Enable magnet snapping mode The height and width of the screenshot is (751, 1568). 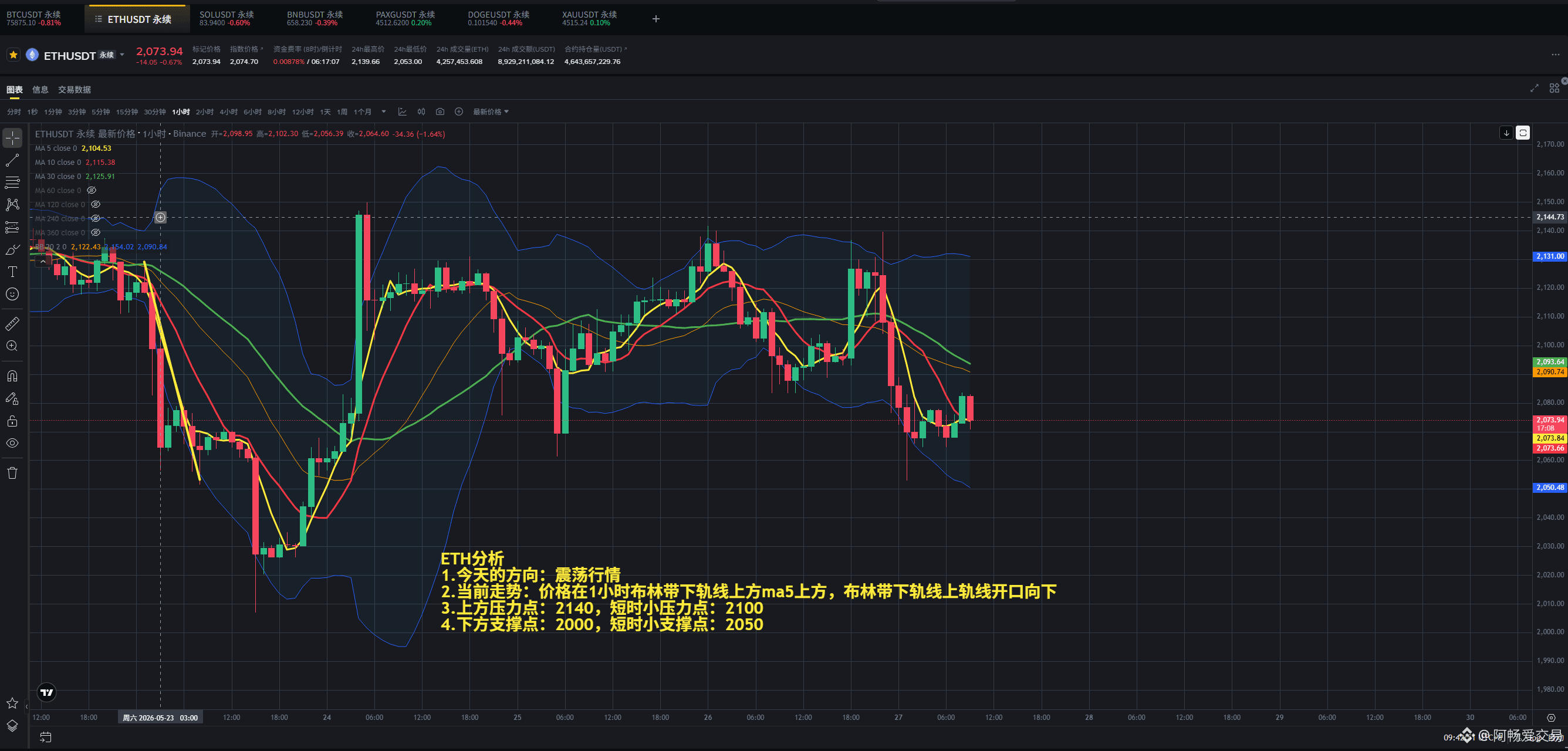(12, 375)
